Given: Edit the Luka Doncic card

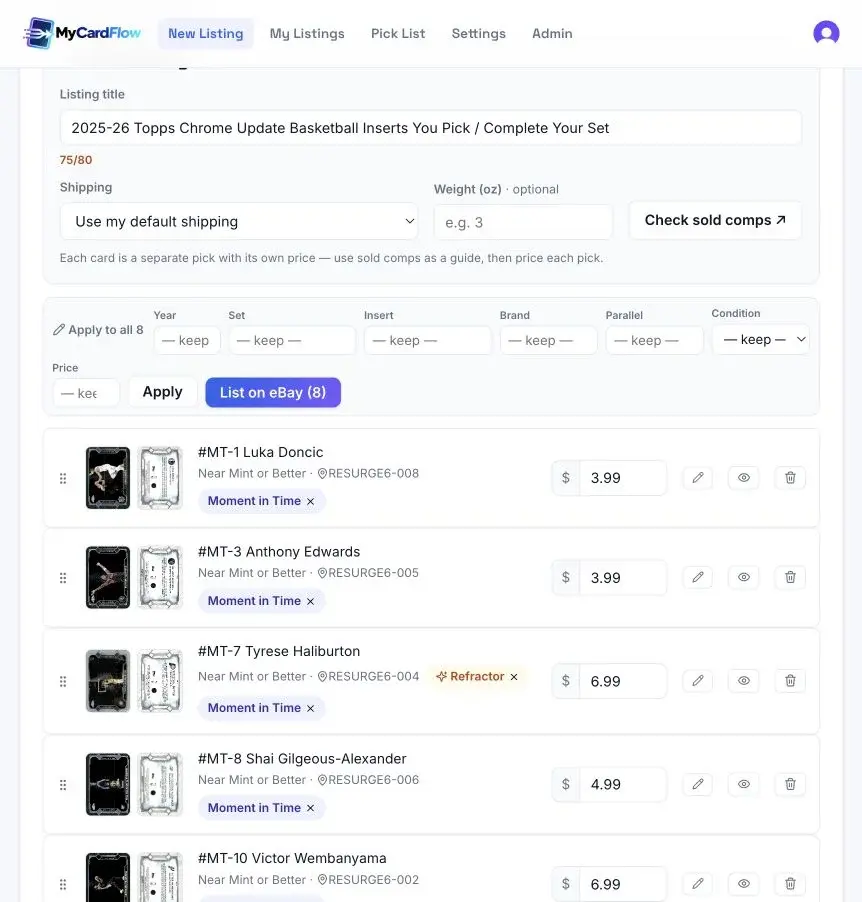Looking at the screenshot, I should tap(697, 477).
